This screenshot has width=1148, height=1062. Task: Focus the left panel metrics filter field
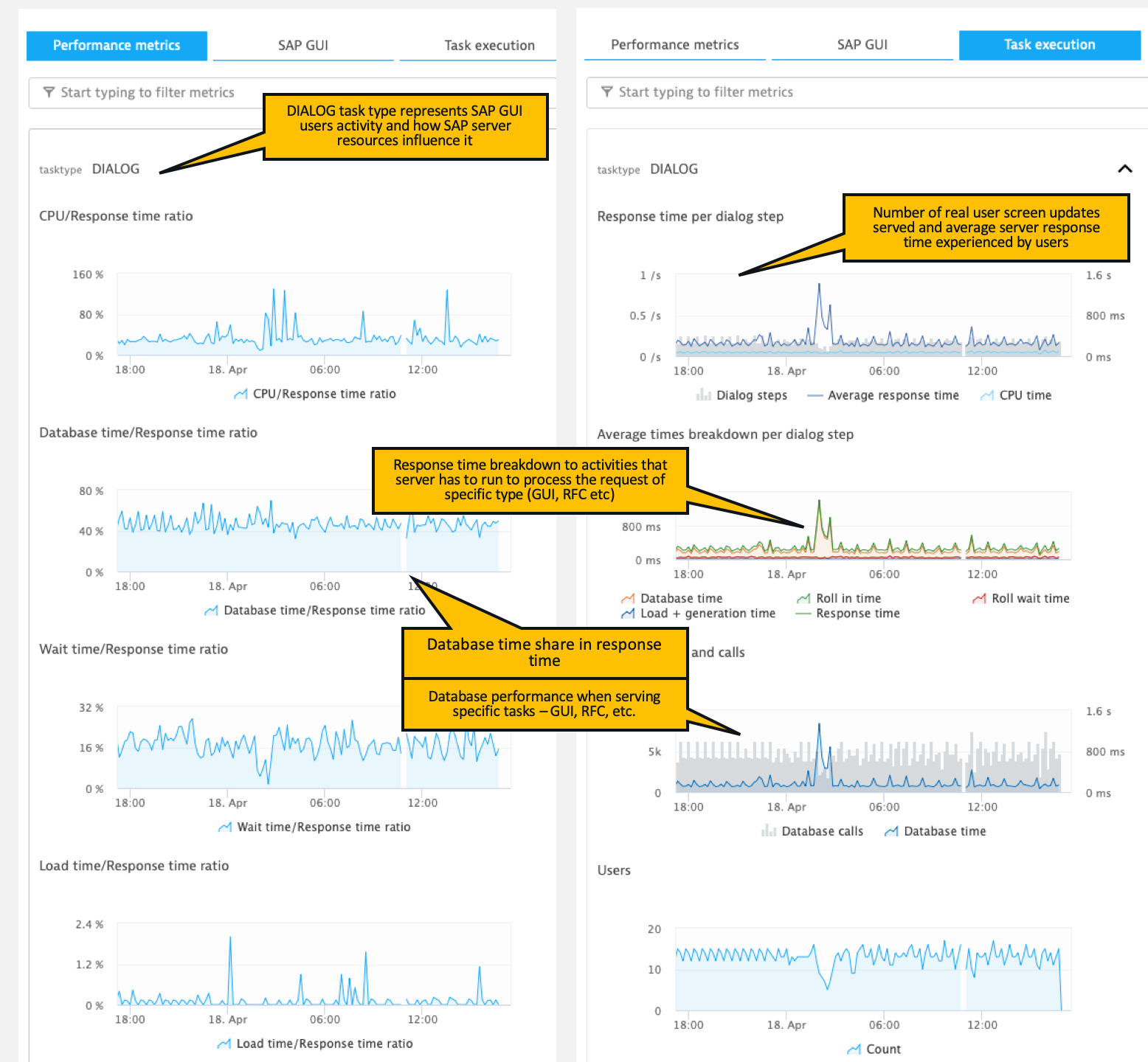[292, 93]
